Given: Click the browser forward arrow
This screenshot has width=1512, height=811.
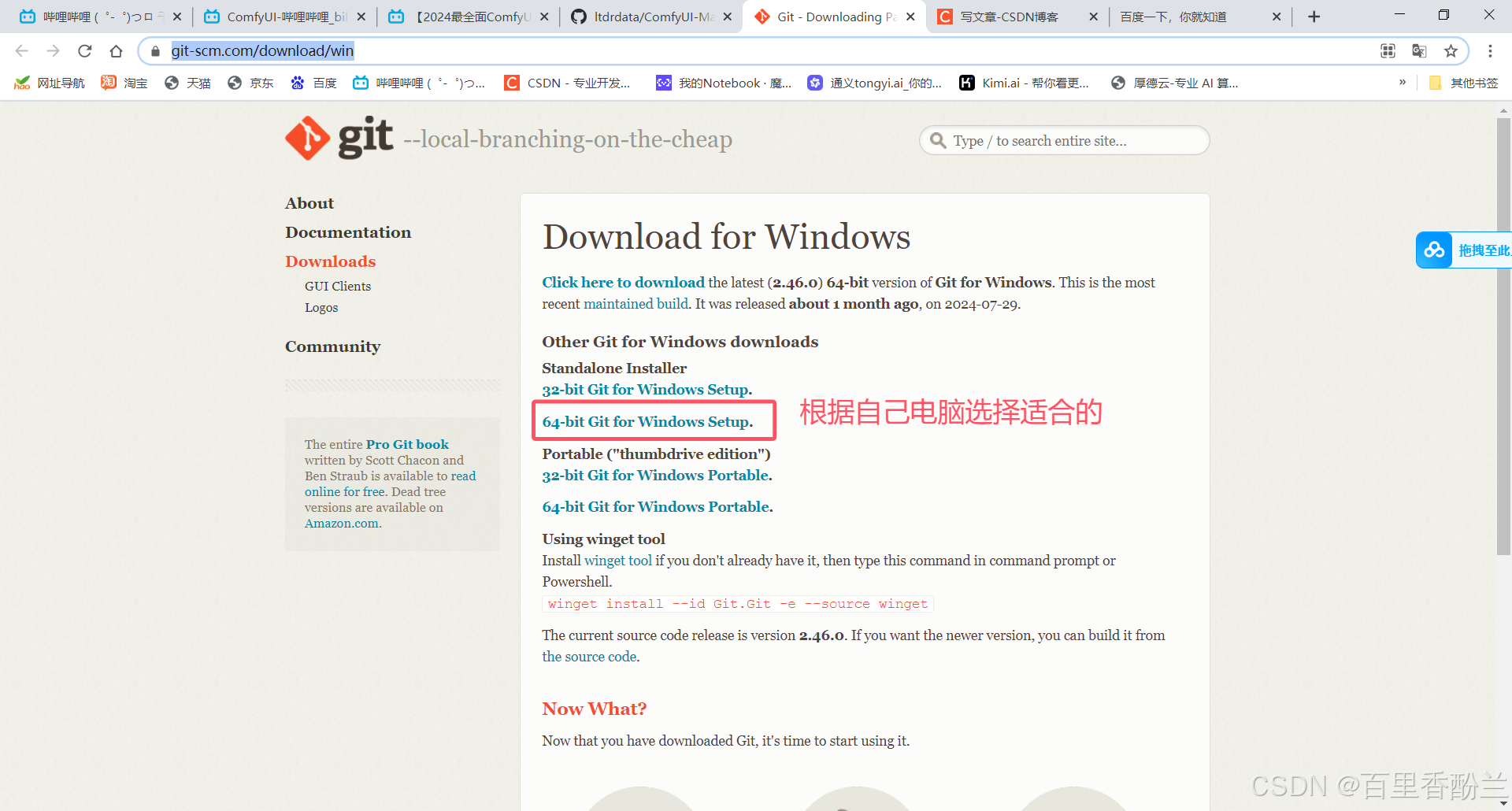Looking at the screenshot, I should pyautogui.click(x=54, y=51).
